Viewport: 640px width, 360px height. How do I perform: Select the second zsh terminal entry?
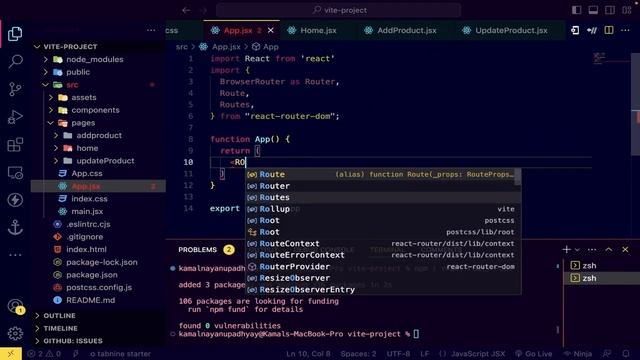(601, 278)
